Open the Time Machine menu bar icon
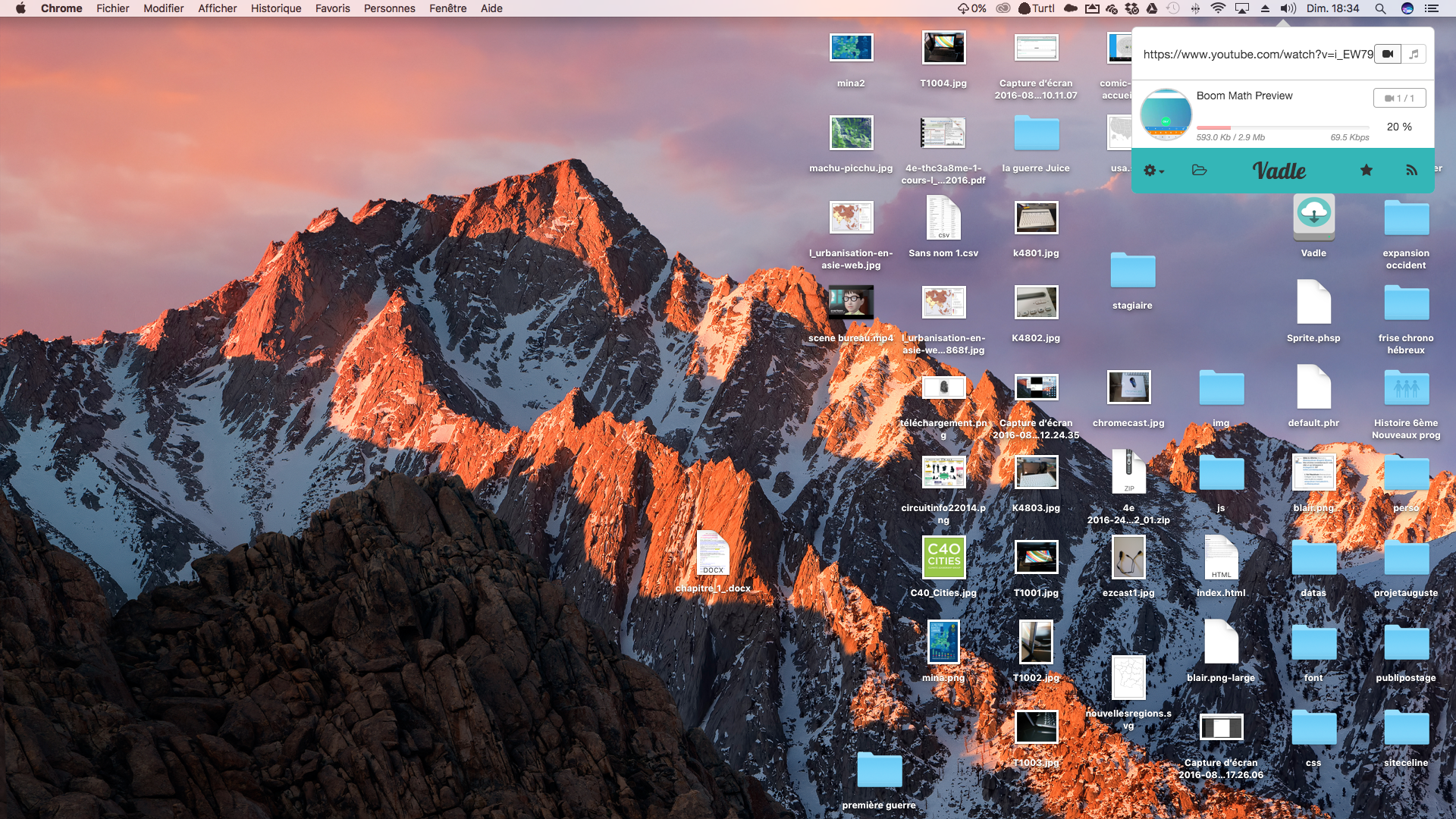Viewport: 1456px width, 819px height. (1173, 8)
